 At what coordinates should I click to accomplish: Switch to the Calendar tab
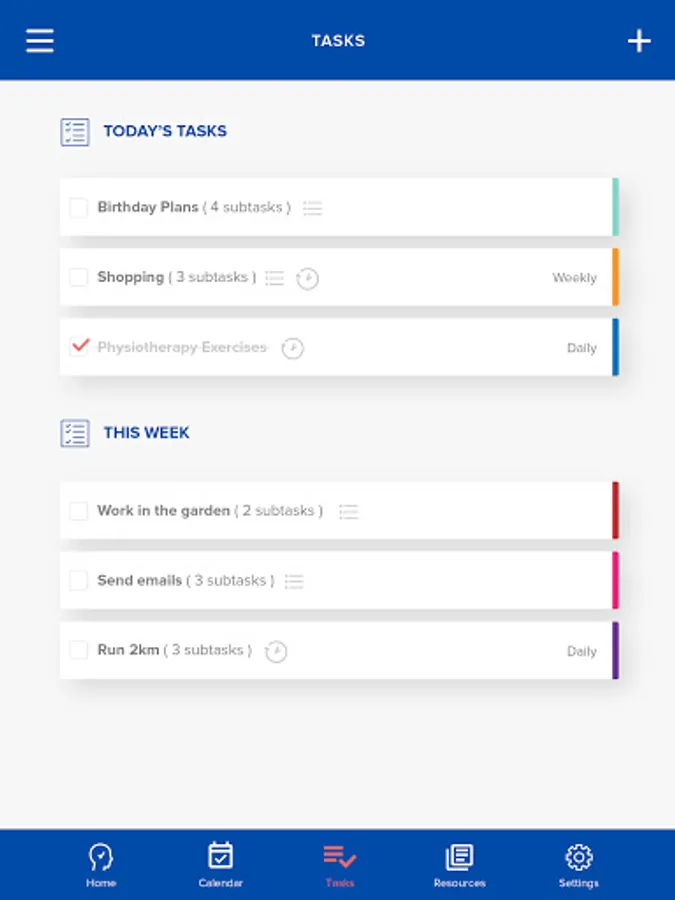click(220, 864)
